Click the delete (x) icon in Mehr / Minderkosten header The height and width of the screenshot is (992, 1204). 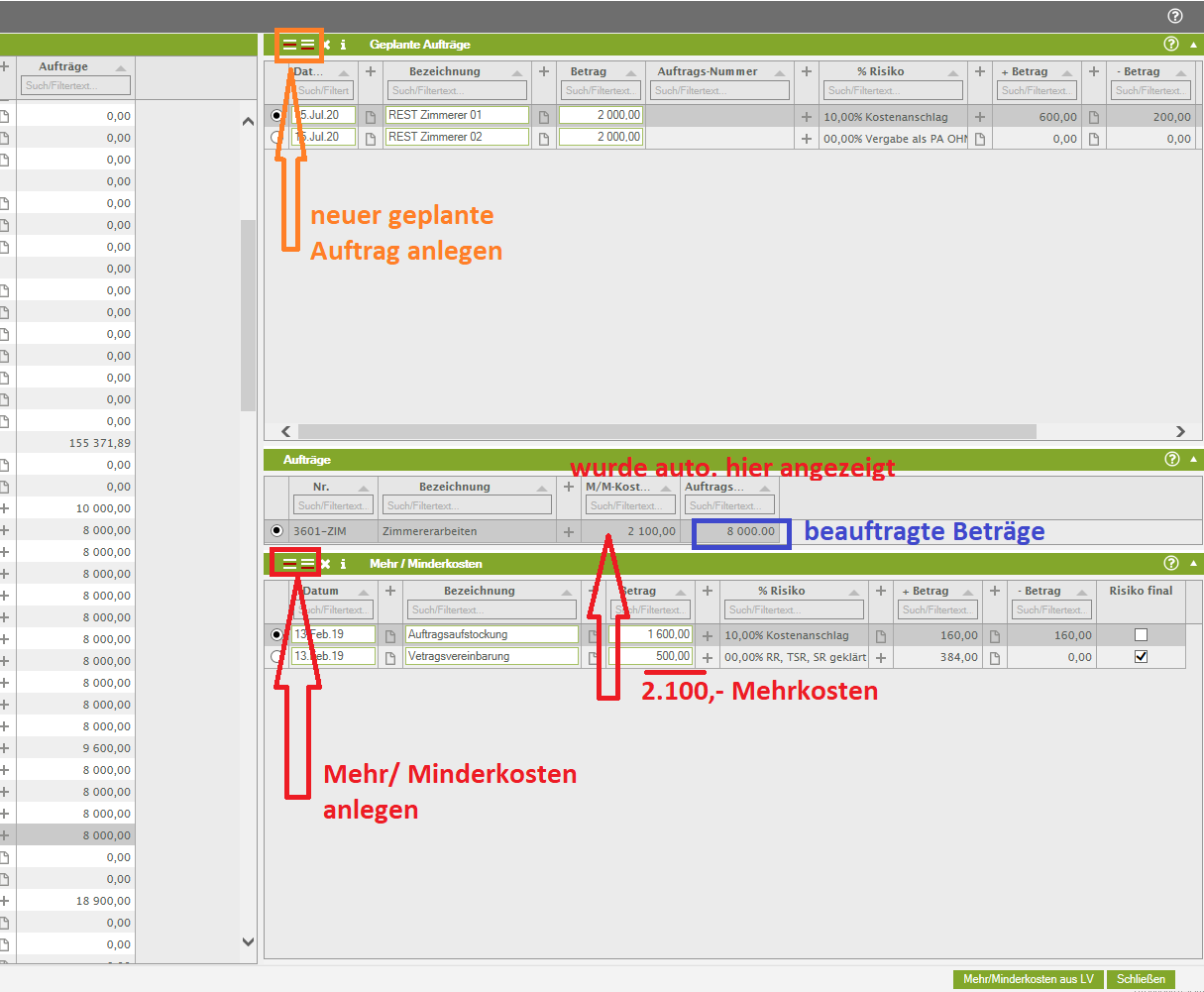325,564
